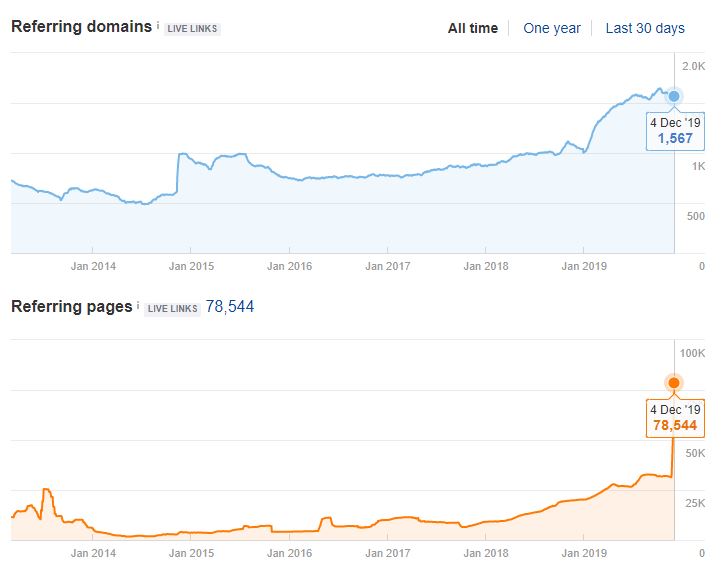This screenshot has height=569, width=722.
Task: Click LIVE LINKS badge for Referring pages
Action: tap(172, 308)
